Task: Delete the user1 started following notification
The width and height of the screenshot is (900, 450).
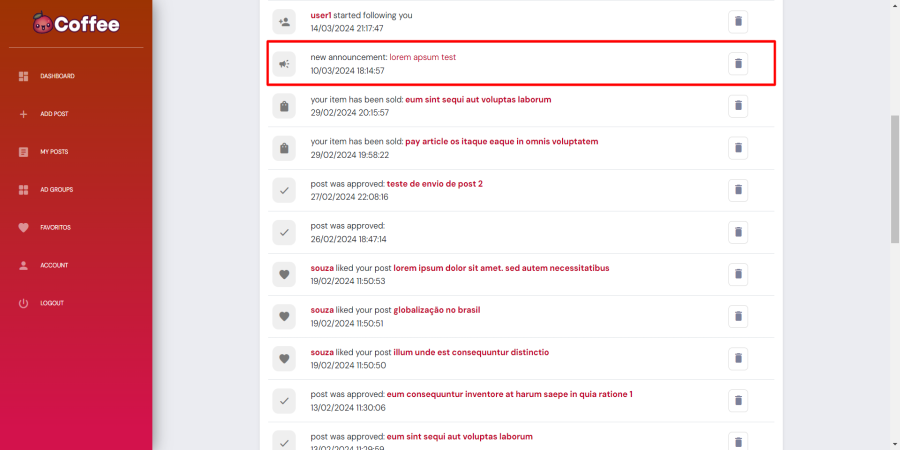Action: point(738,21)
